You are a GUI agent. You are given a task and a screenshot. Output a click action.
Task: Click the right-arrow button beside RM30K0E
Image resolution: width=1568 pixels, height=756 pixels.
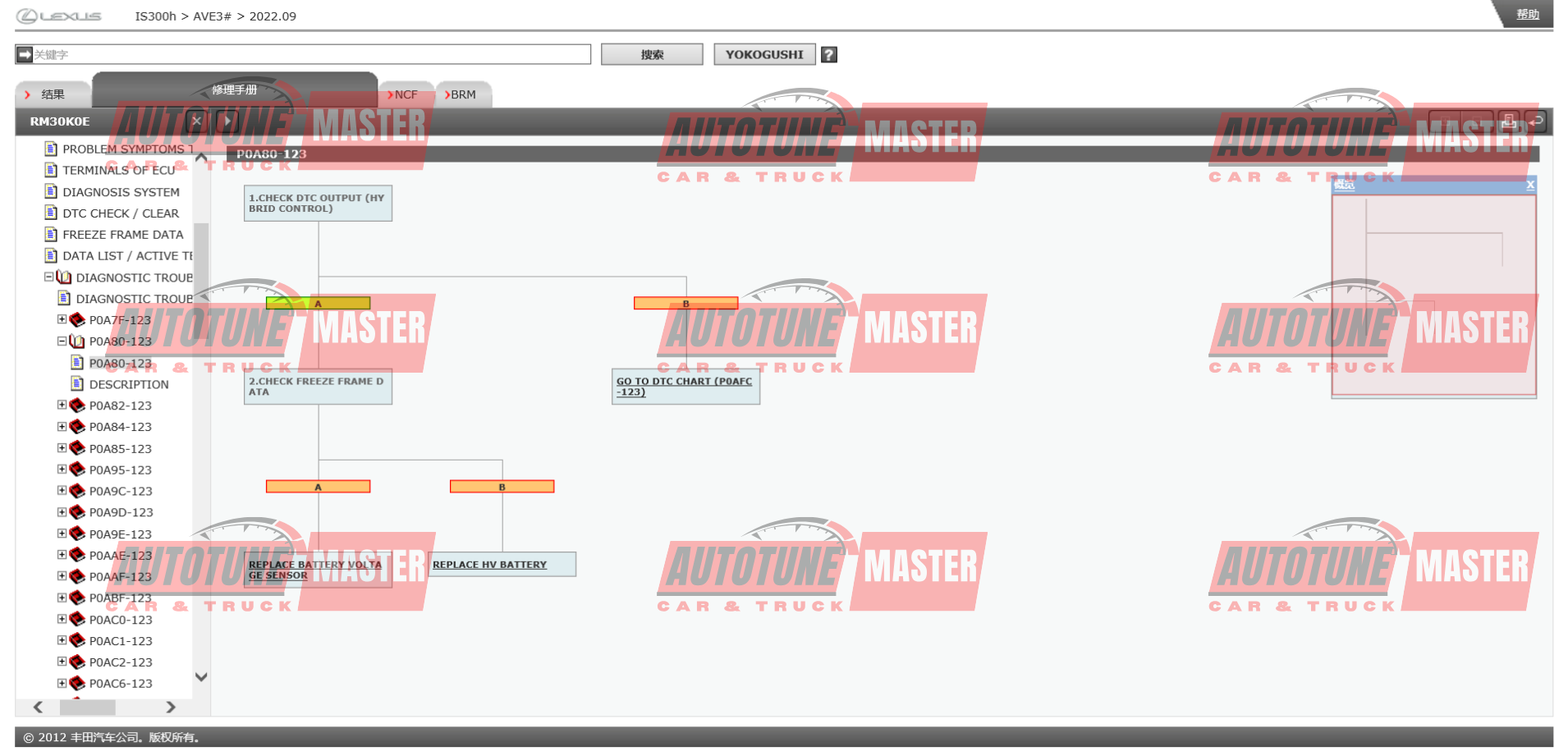click(227, 121)
